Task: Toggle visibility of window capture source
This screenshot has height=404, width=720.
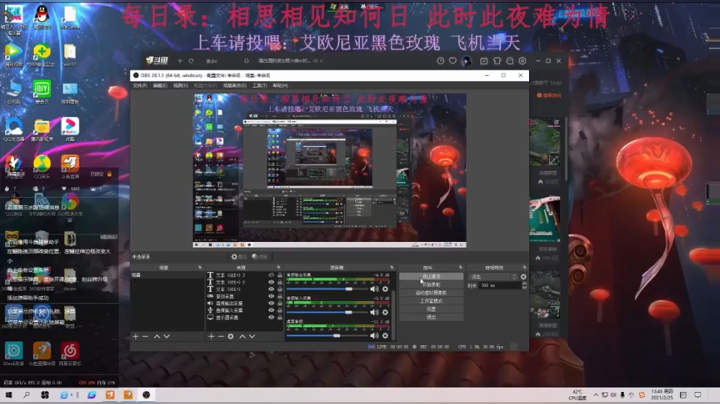Action: pos(271,297)
